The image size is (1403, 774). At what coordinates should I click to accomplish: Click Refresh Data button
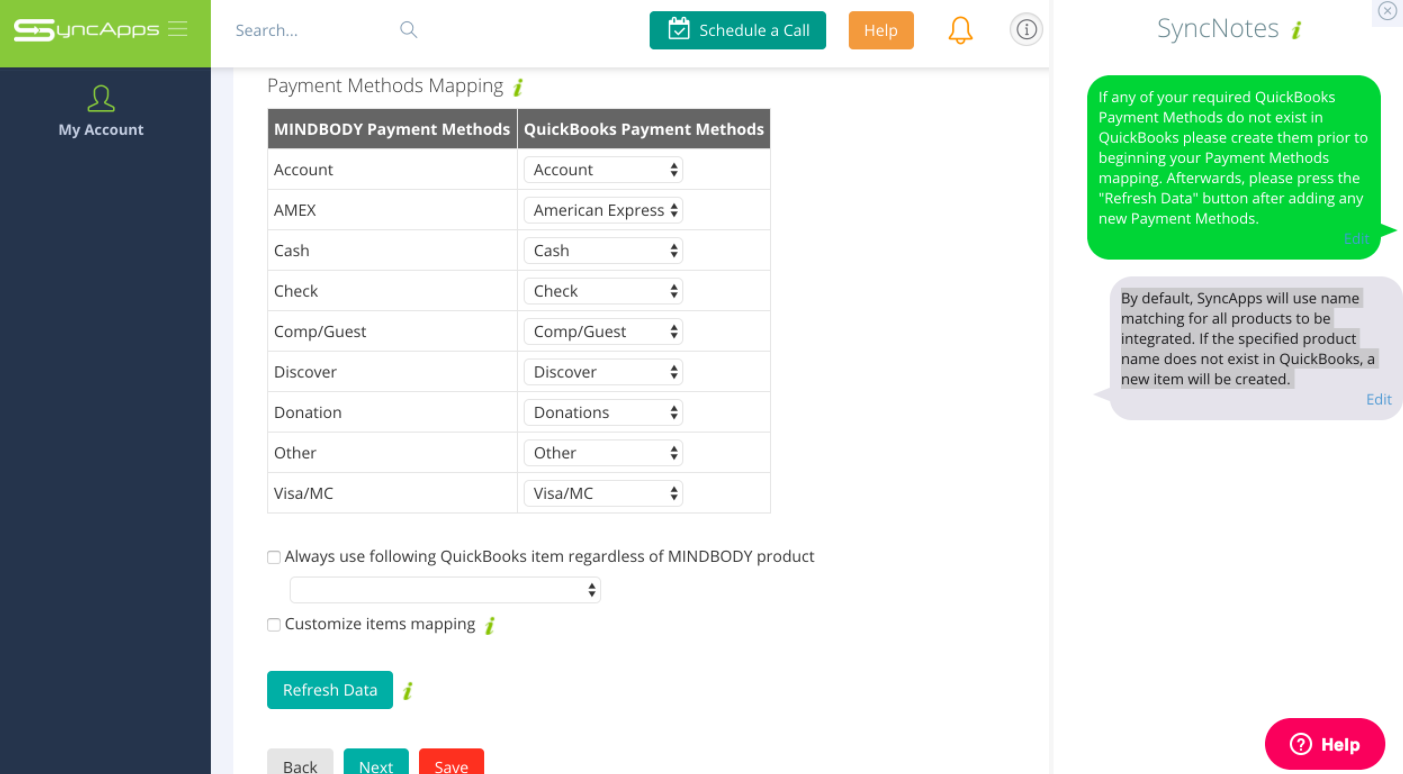click(x=330, y=690)
